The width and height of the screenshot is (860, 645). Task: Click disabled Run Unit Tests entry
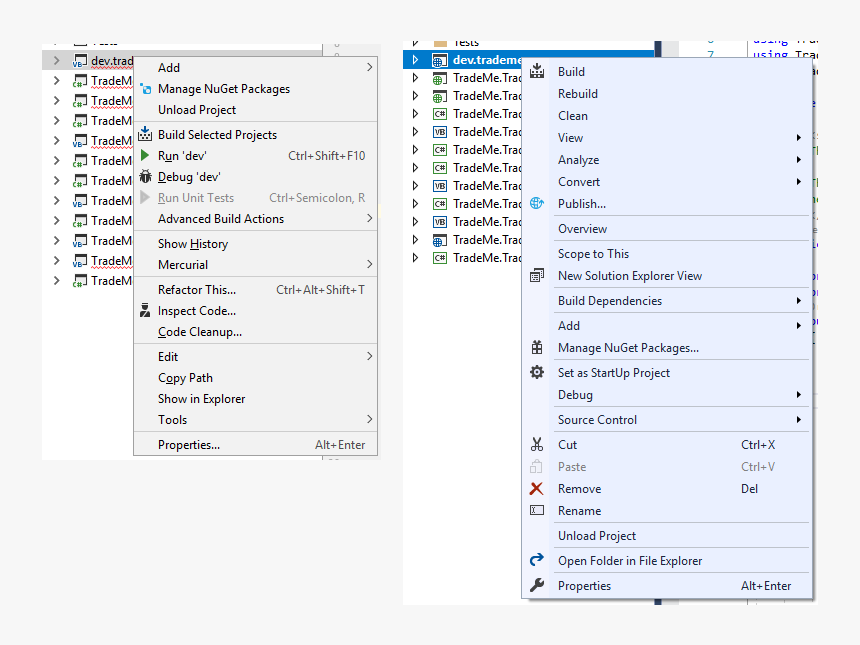coord(256,197)
